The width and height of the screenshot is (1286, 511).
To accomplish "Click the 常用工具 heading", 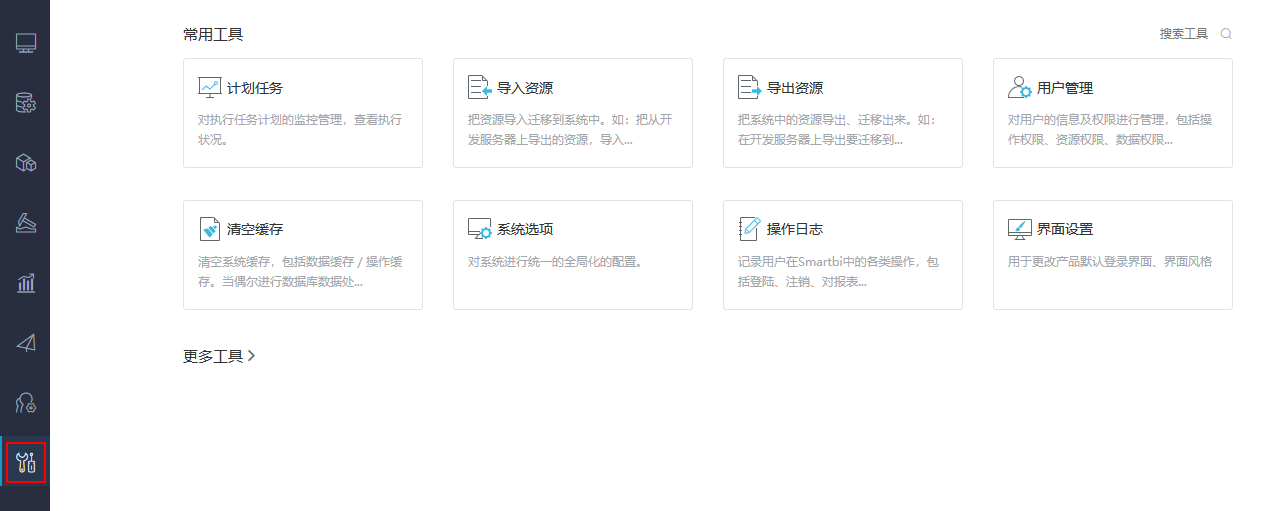I will pos(213,34).
